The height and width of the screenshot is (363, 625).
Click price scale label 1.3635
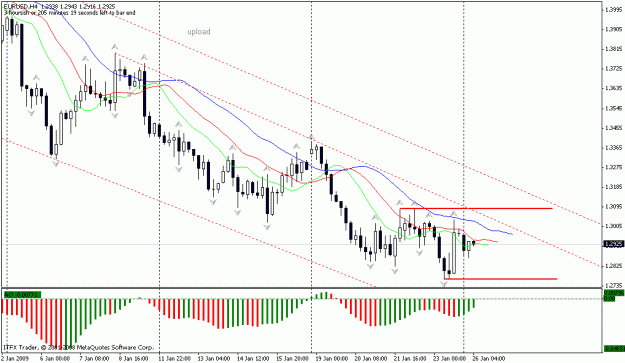pos(614,88)
